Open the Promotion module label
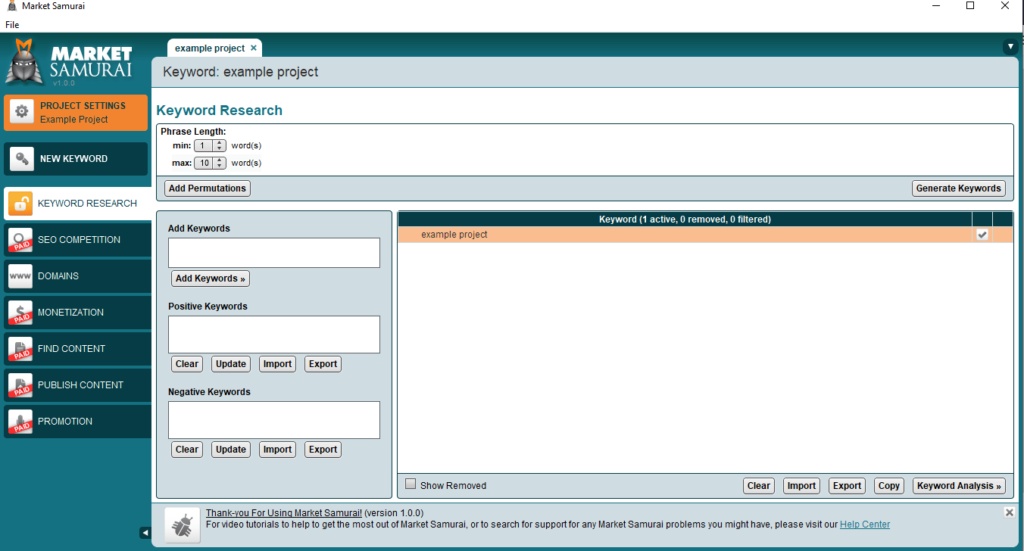Viewport: 1024px width, 551px height. tap(65, 422)
